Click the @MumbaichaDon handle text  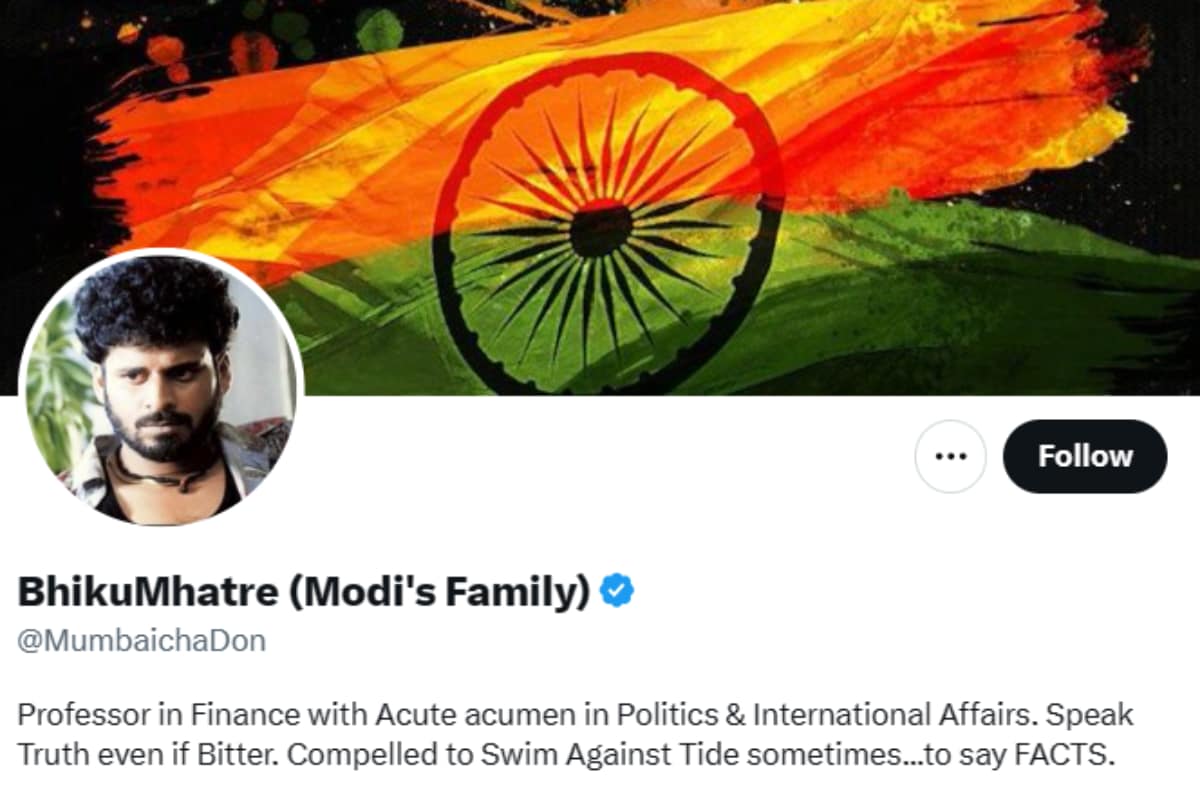(142, 640)
